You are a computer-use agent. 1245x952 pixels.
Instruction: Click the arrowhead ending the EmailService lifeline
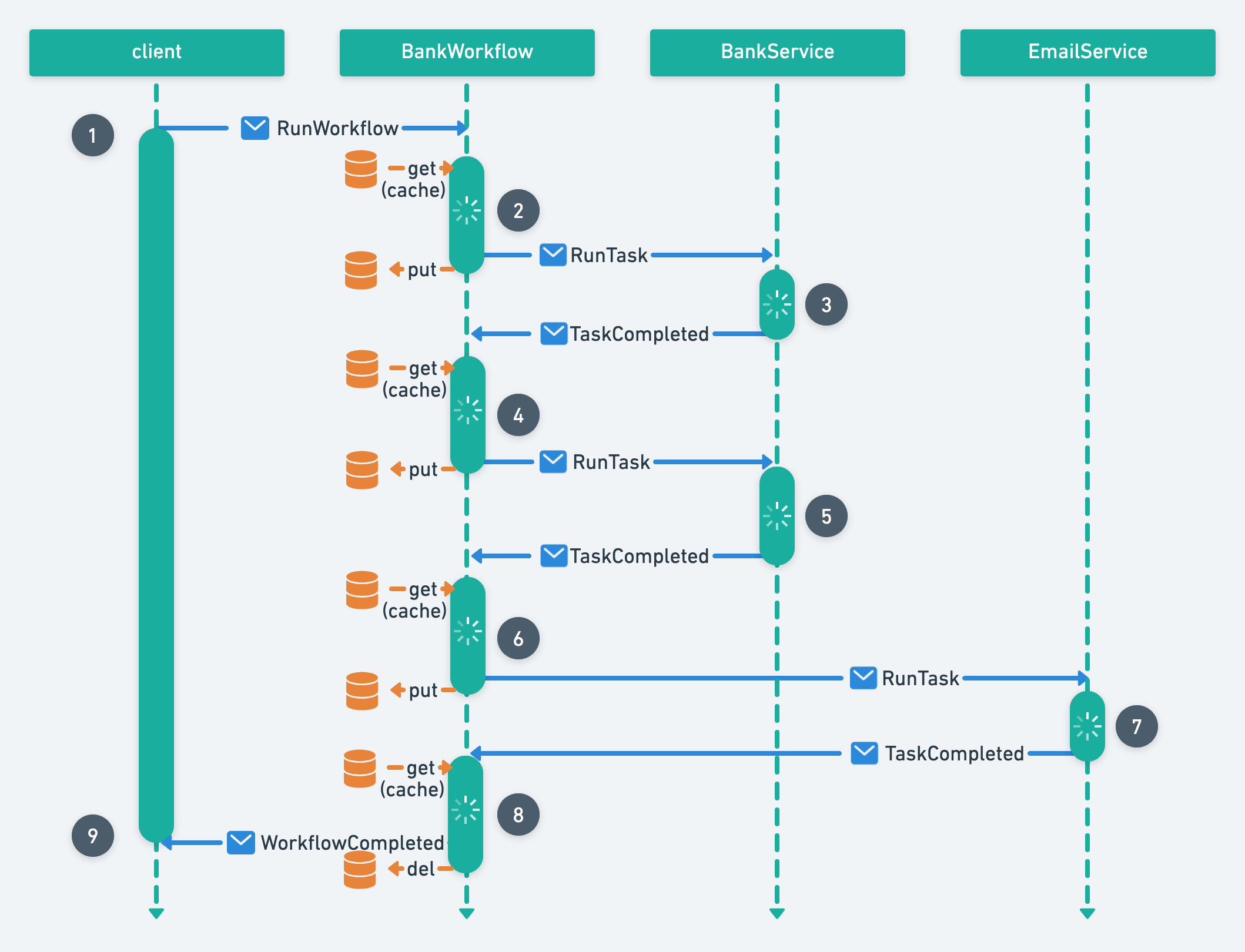pos(1087,914)
